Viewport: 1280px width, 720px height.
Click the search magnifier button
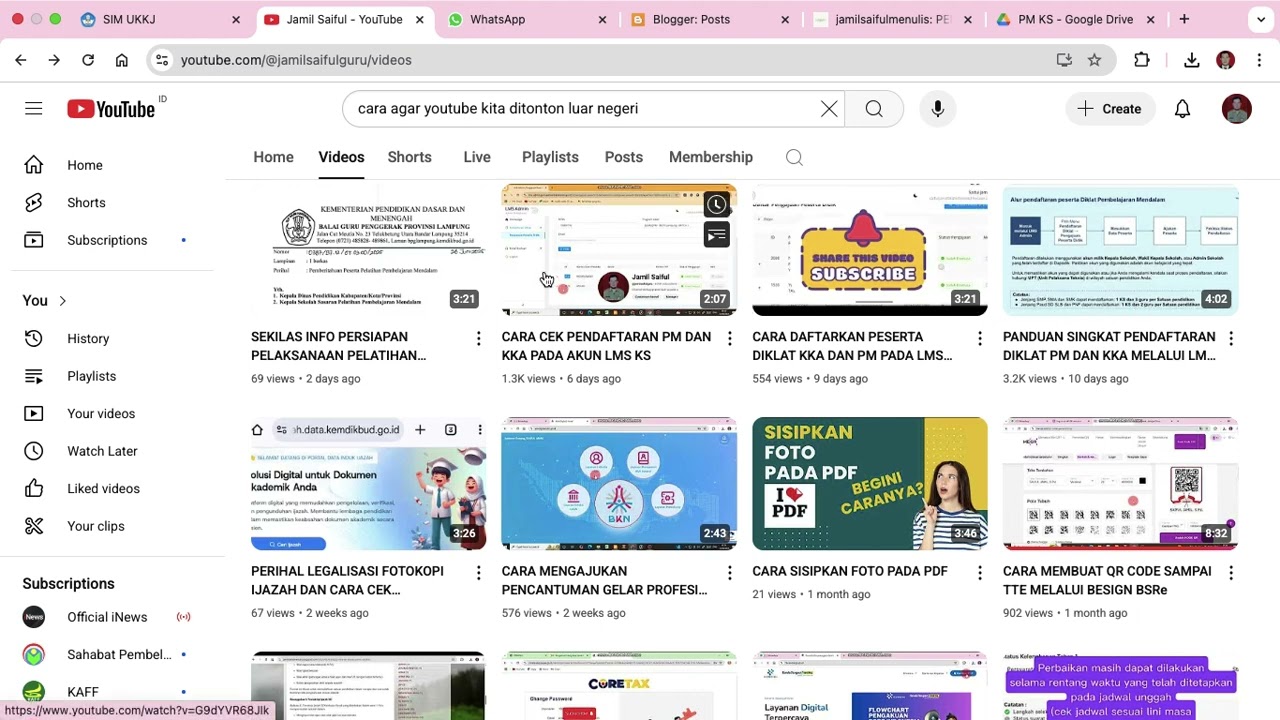click(x=874, y=109)
